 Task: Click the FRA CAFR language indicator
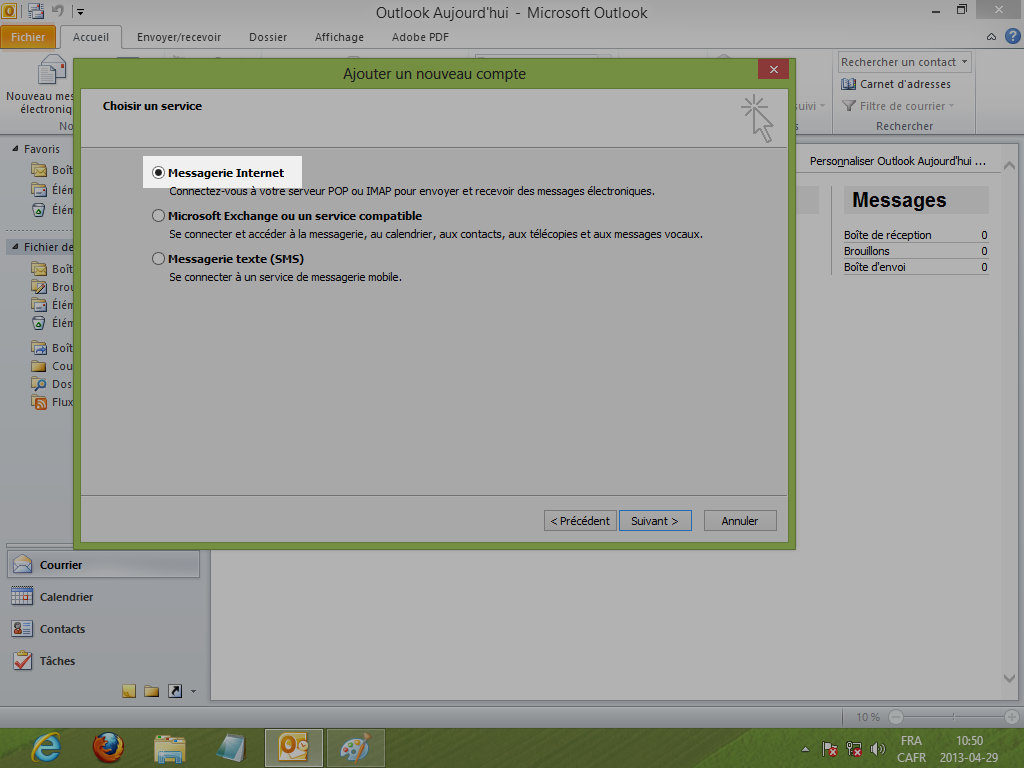911,749
